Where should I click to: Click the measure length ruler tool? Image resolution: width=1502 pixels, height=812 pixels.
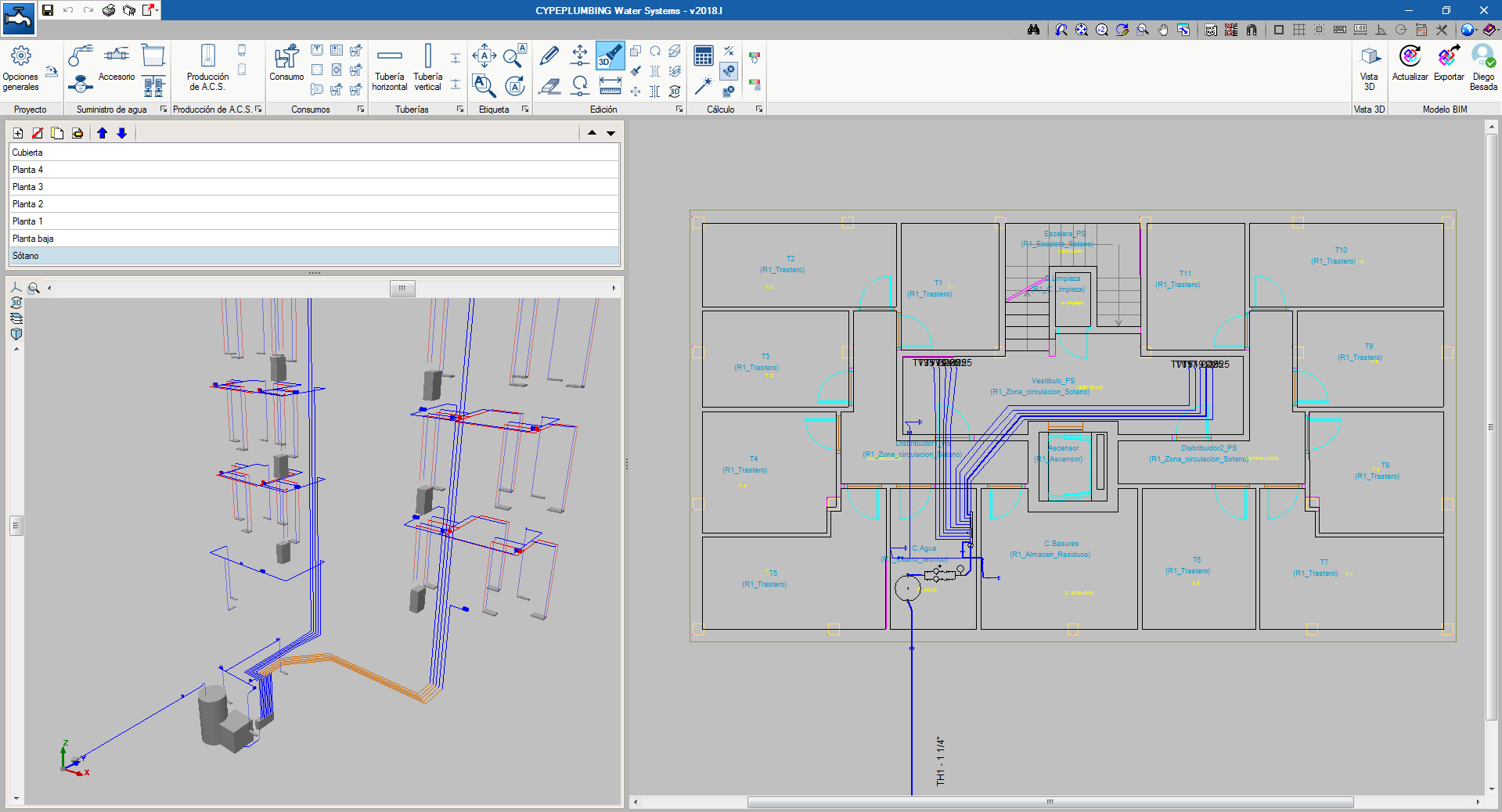click(610, 85)
